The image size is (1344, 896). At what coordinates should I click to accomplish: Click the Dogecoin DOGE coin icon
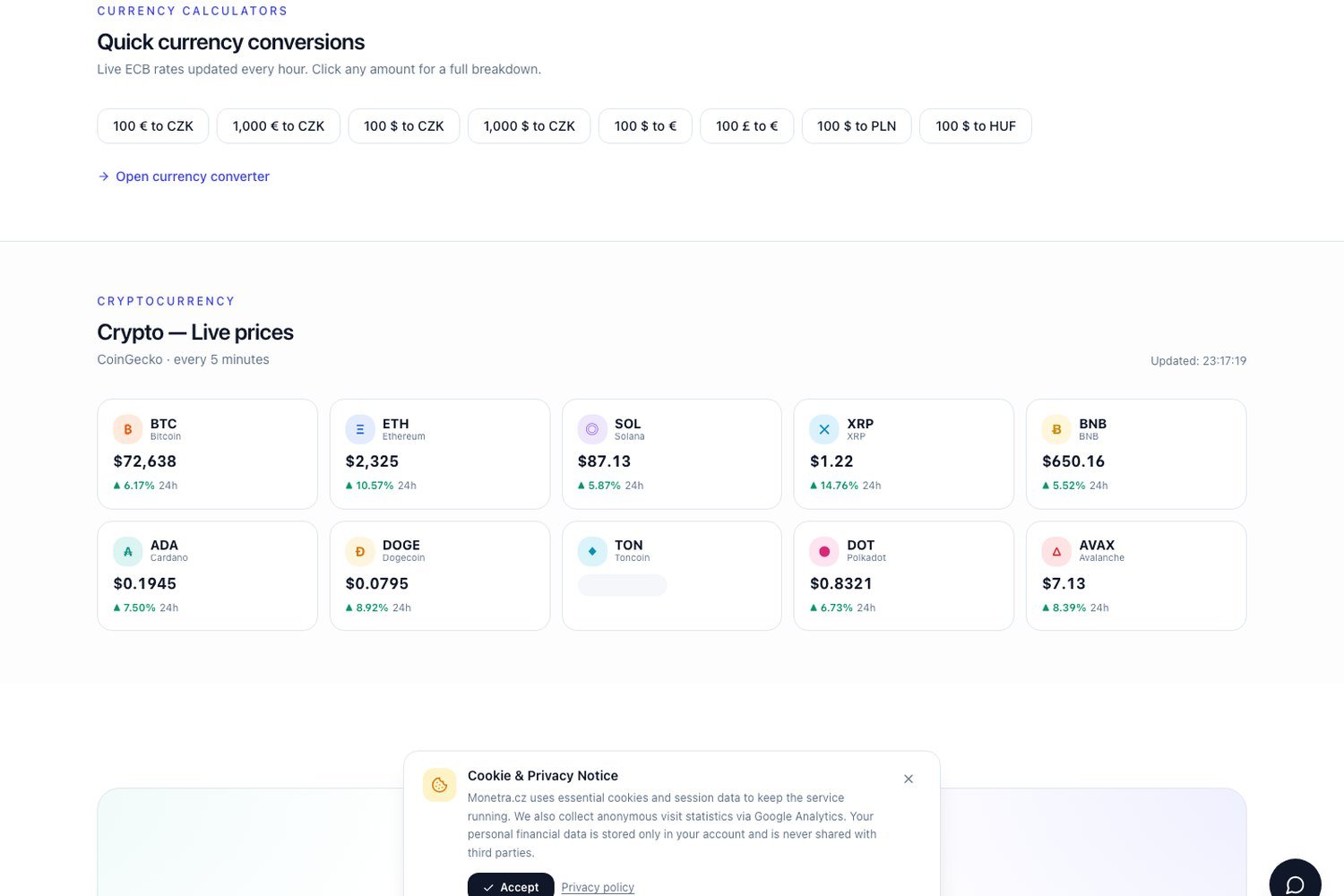point(360,551)
